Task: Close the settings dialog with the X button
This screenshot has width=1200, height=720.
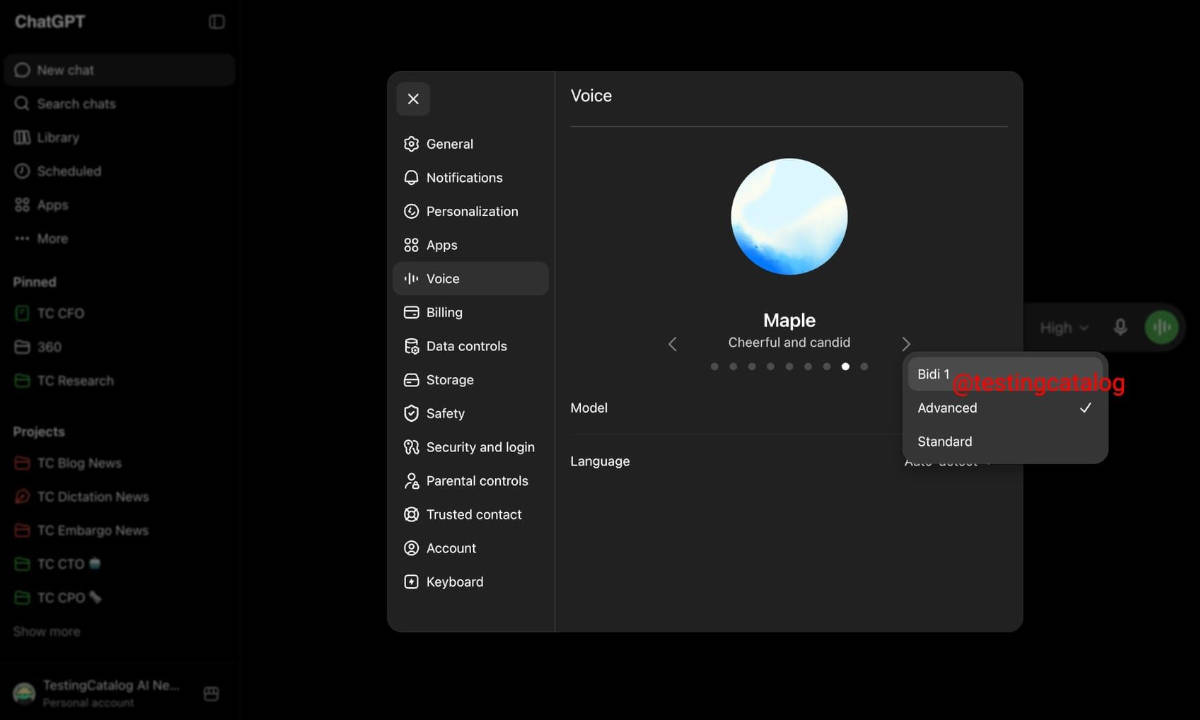Action: 413,99
